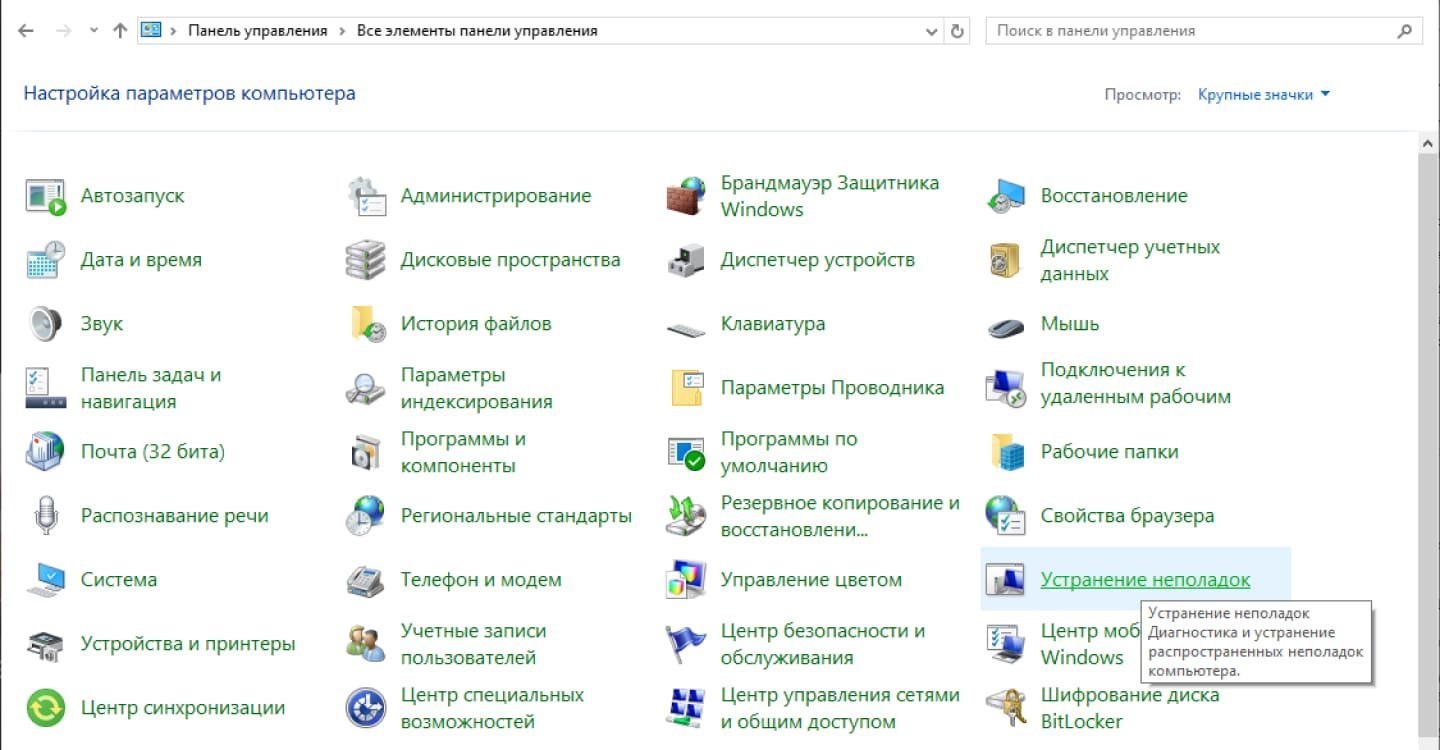
Task: Open Диспетчер учетных данных safe icon
Action: pyautogui.click(x=1006, y=260)
